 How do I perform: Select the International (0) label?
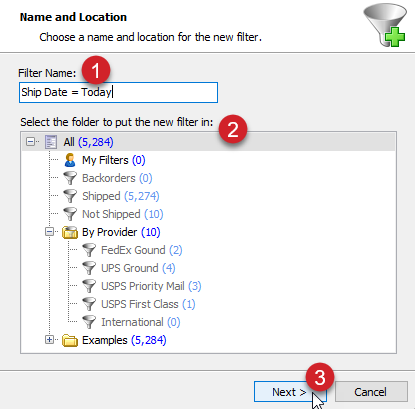coord(141,322)
